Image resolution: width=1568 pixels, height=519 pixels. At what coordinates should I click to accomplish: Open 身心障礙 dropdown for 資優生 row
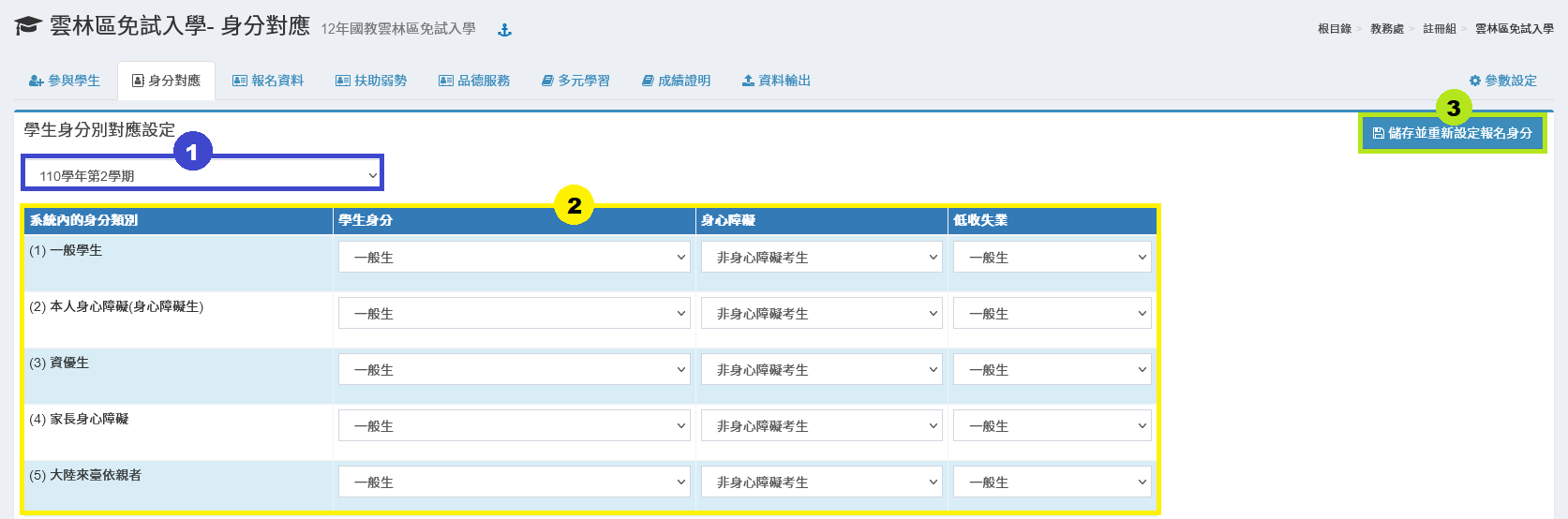pyautogui.click(x=820, y=370)
